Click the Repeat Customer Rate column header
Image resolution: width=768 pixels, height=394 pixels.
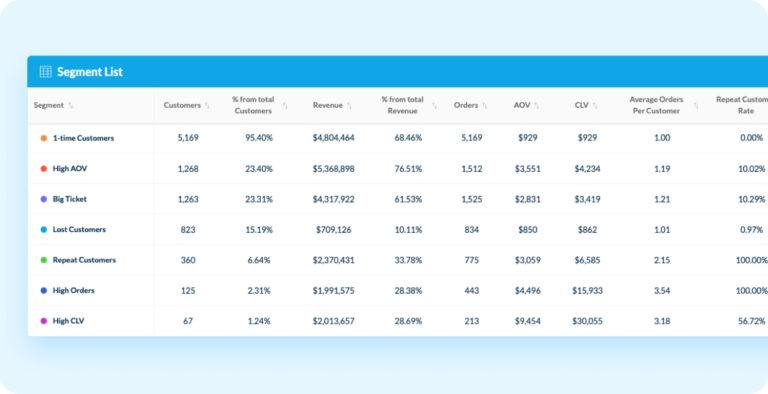pyautogui.click(x=742, y=105)
